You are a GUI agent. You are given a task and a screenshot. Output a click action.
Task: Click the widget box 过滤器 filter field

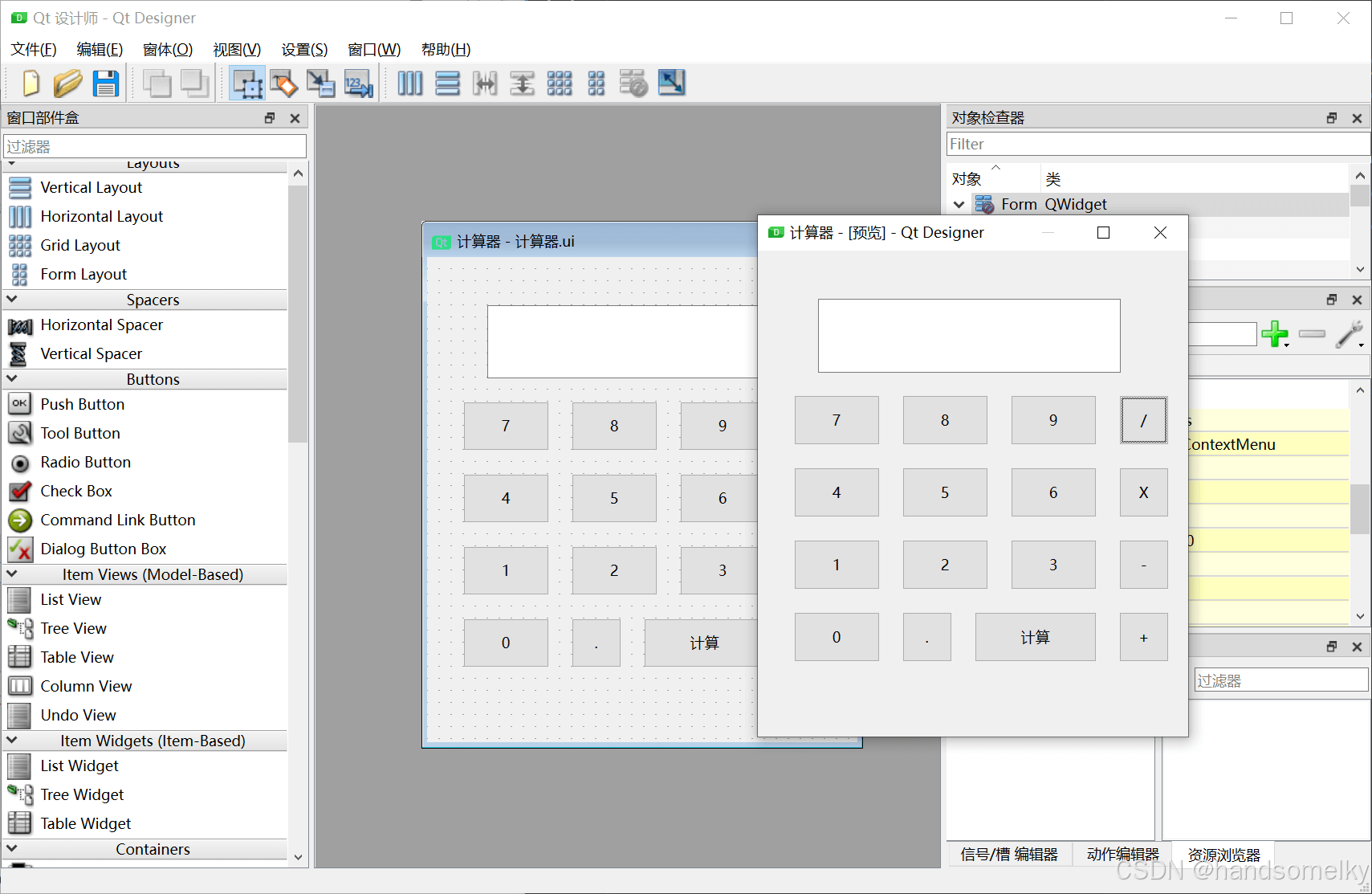155,146
